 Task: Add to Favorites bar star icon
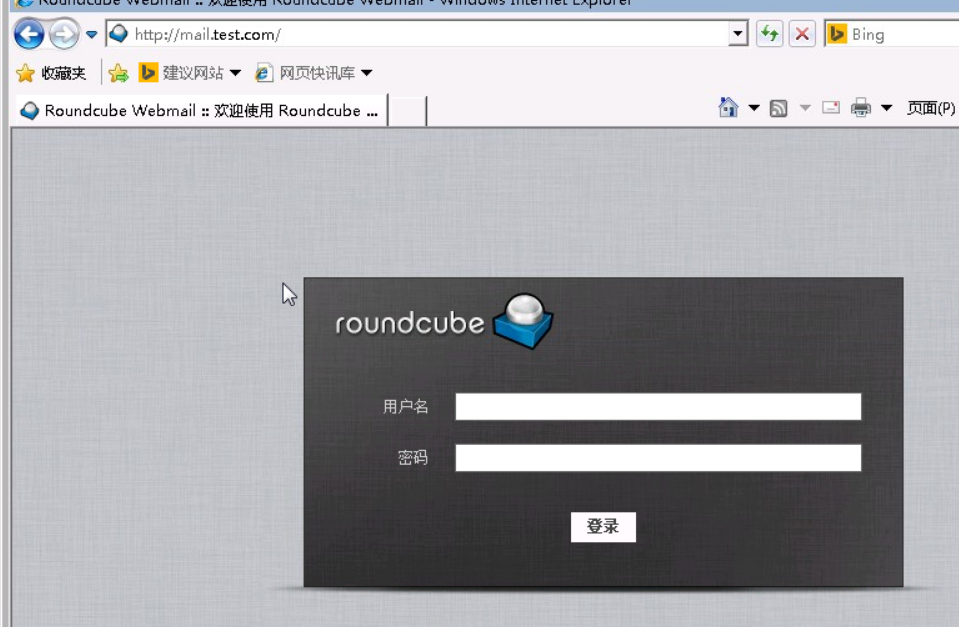tap(118, 73)
